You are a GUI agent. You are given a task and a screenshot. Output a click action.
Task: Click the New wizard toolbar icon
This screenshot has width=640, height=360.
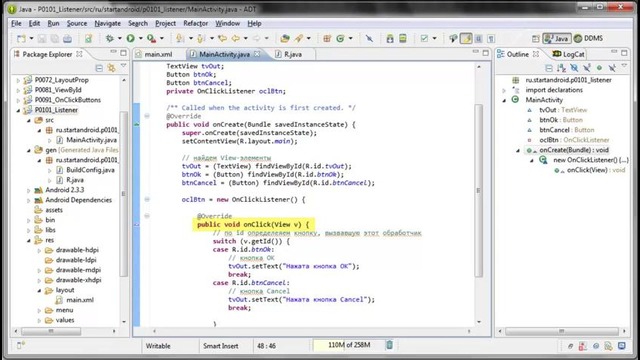tap(21, 38)
